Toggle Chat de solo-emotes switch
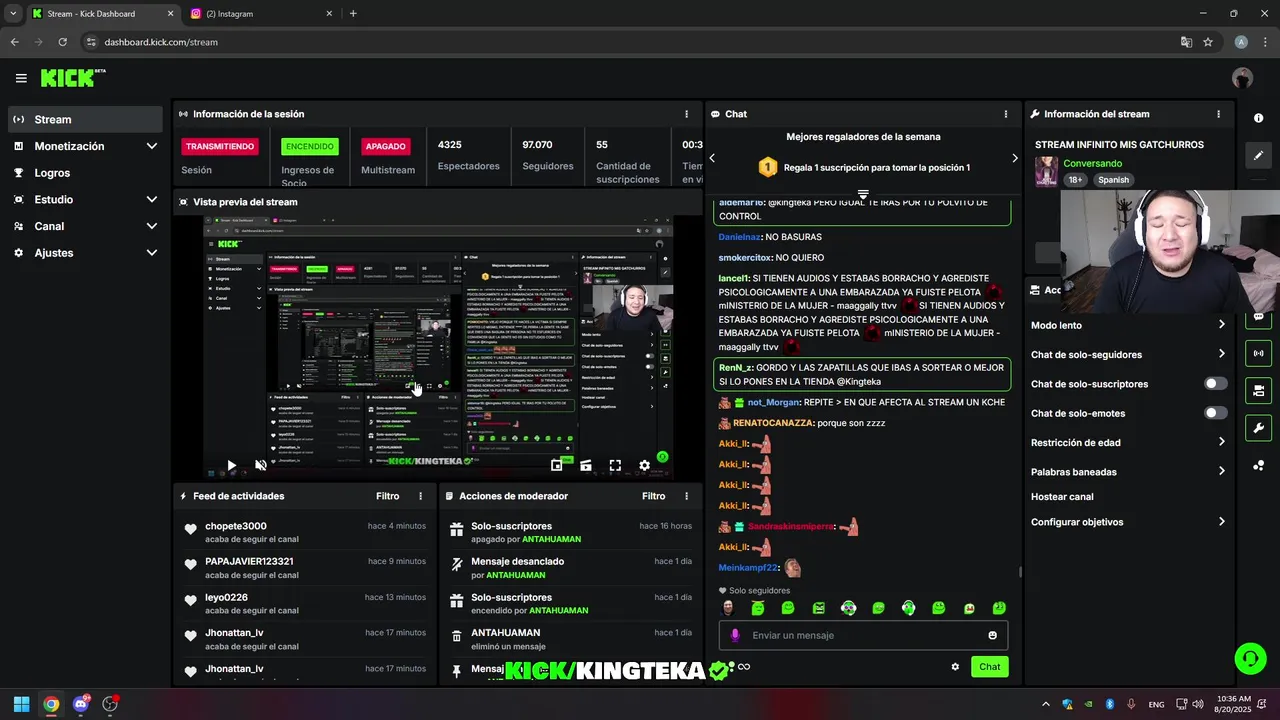This screenshot has width=1280, height=720. pos(1215,413)
